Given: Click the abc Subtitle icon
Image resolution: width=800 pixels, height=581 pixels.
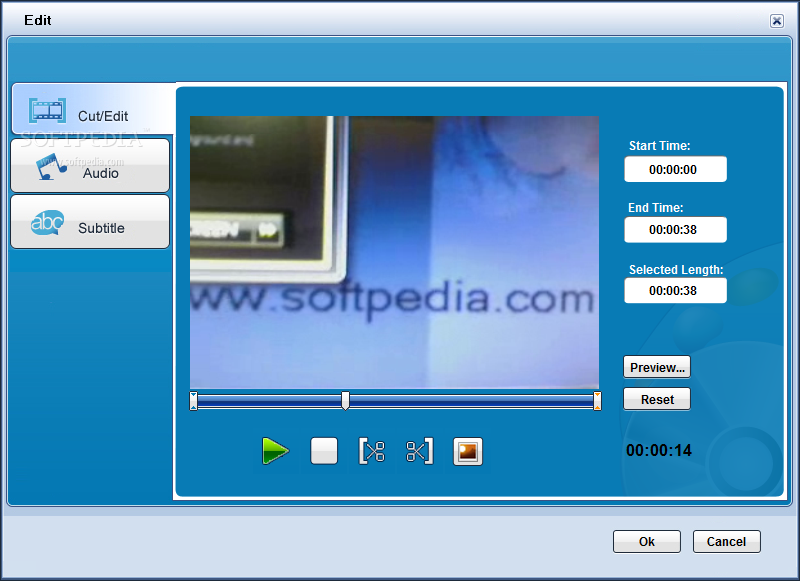Looking at the screenshot, I should 47,223.
